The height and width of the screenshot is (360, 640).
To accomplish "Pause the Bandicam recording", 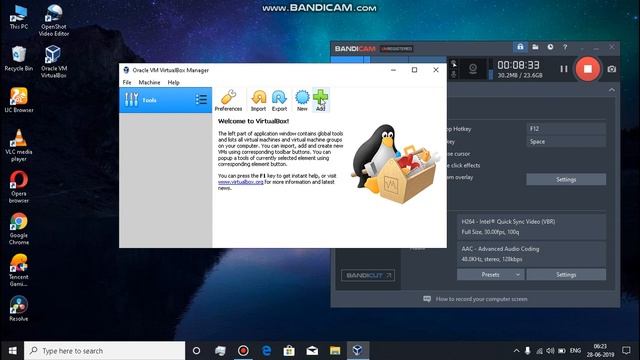I will click(564, 69).
